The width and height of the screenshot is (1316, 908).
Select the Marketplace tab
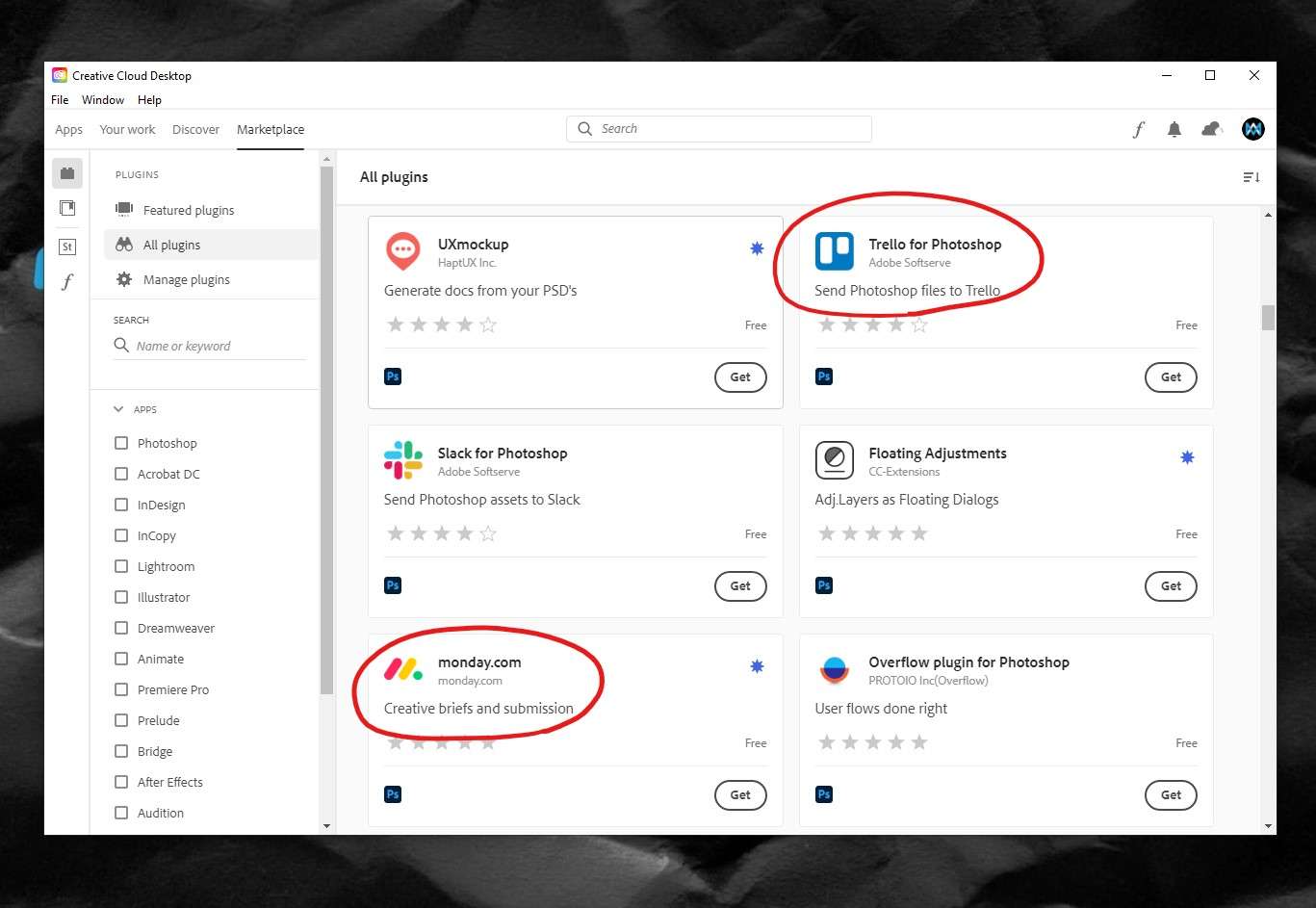point(271,129)
